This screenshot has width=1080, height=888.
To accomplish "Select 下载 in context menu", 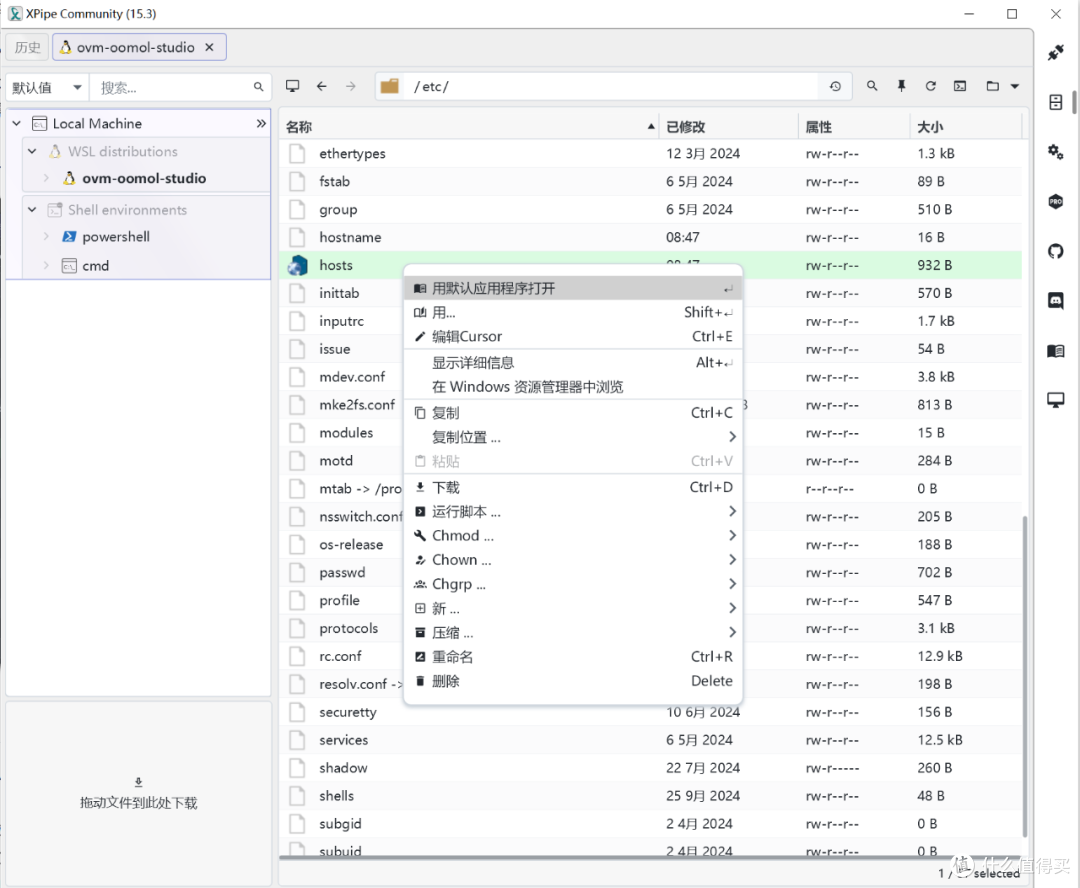I will 573,487.
